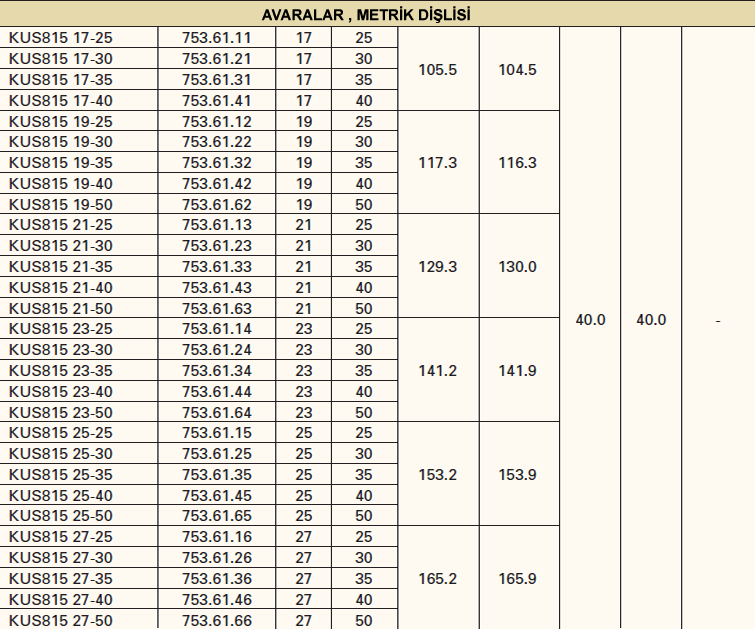Click value 116.3
The height and width of the screenshot is (629, 755).
(x=517, y=163)
